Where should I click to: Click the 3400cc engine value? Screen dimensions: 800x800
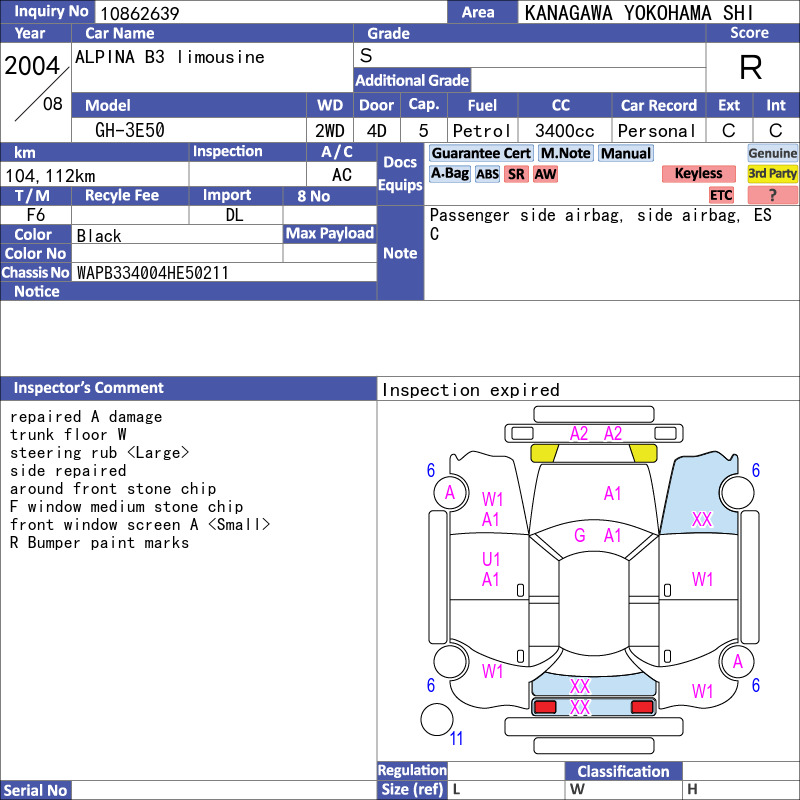tap(564, 131)
